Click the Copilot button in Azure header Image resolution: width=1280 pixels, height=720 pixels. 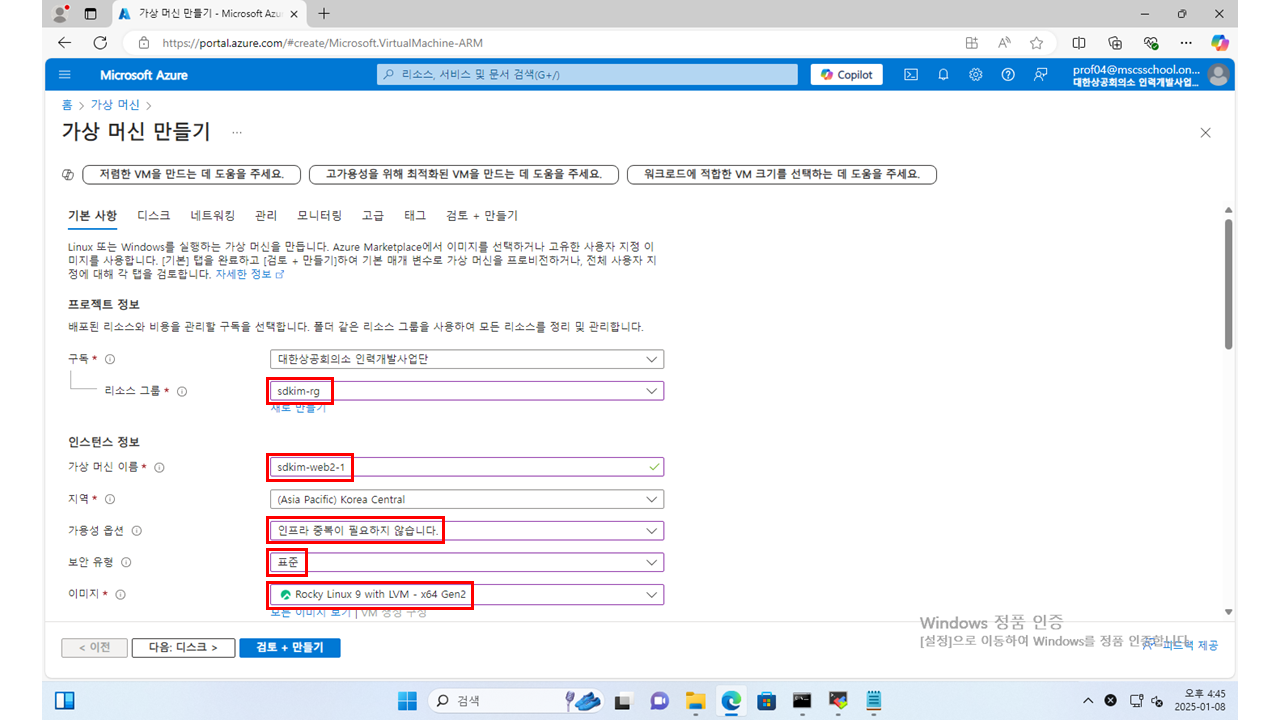(x=847, y=75)
